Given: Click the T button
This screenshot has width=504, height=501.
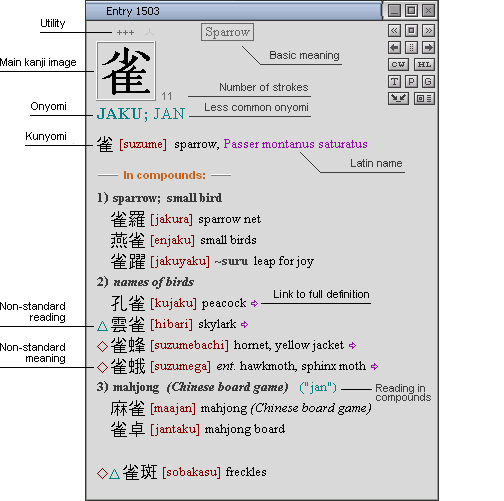Looking at the screenshot, I should pyautogui.click(x=394, y=81).
